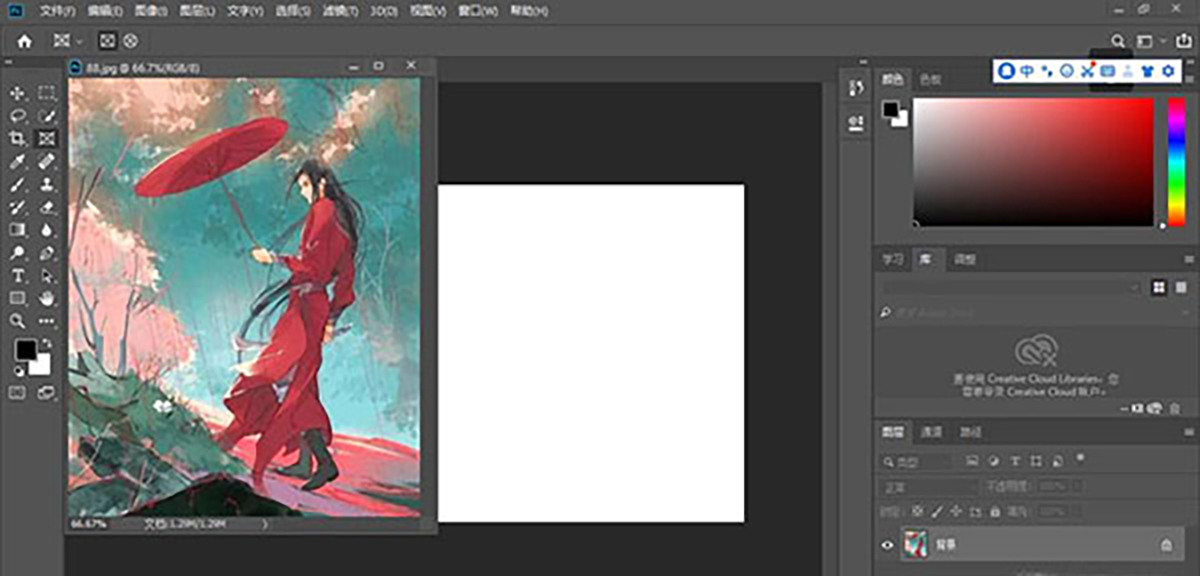Open the layer filter type dropdown

916,462
